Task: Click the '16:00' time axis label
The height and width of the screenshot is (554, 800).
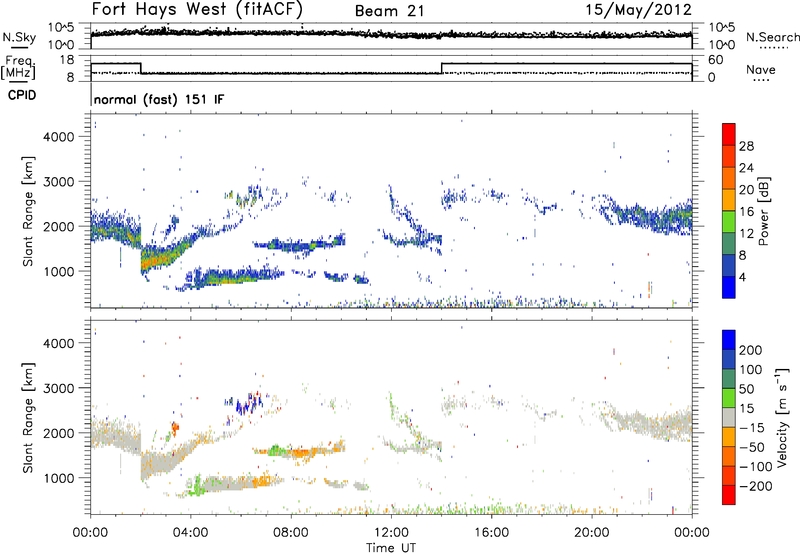Action: (491, 533)
